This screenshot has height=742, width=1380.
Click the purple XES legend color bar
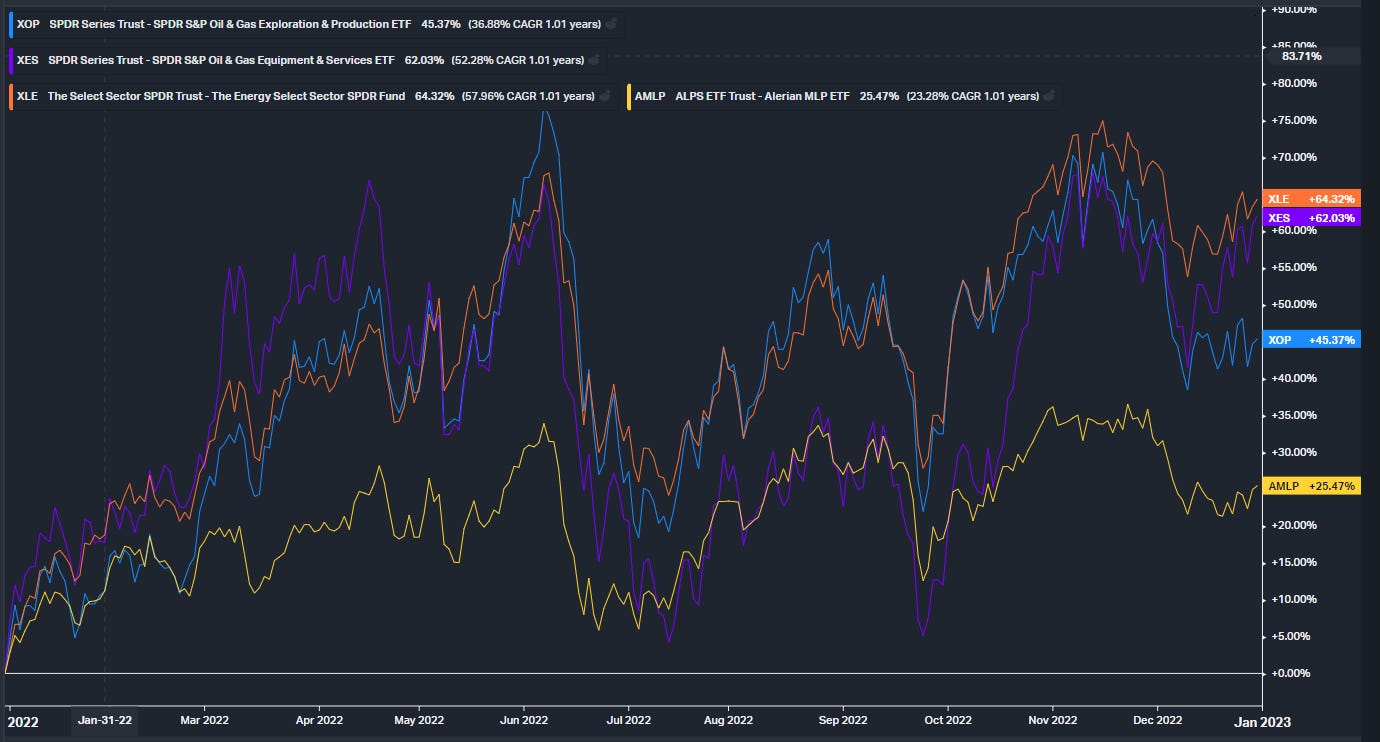point(10,60)
